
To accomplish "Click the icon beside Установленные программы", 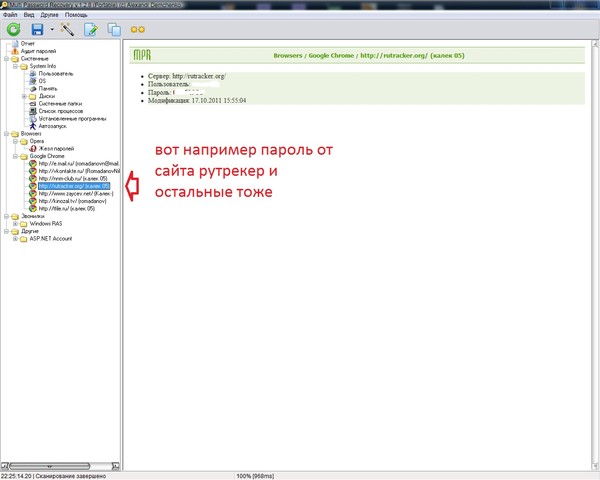I will click(33, 119).
